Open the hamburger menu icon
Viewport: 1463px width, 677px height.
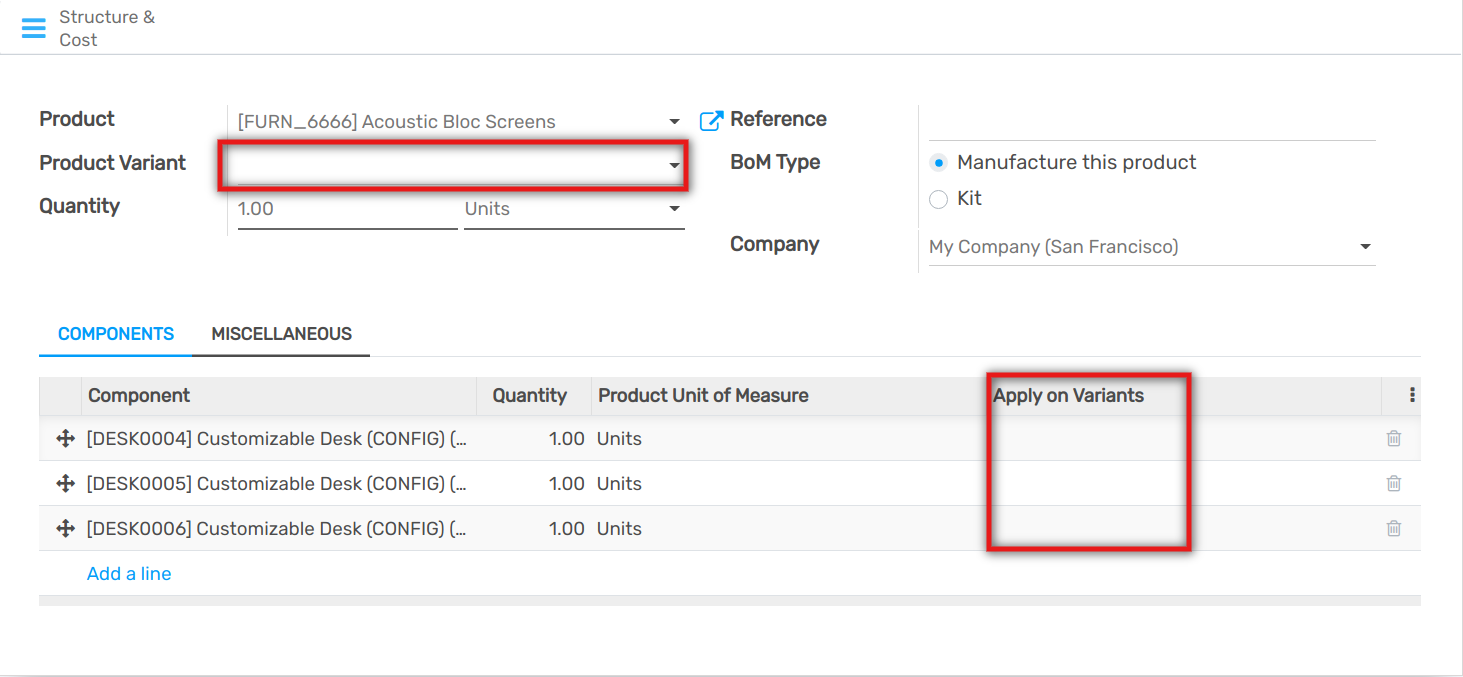click(x=34, y=28)
